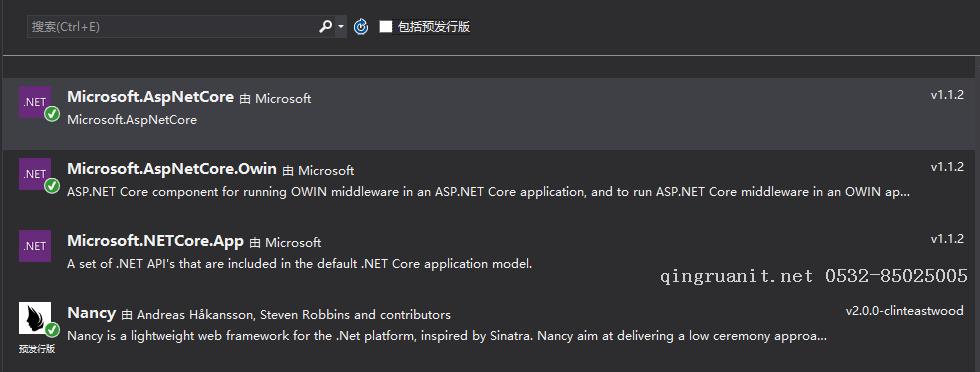Click the Microsoft.AspNetCore.Owin .NET package icon
This screenshot has height=372, width=980.
[x=35, y=174]
